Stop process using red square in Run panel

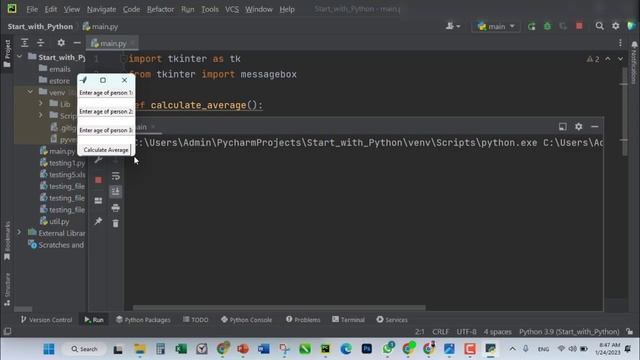[x=98, y=180]
